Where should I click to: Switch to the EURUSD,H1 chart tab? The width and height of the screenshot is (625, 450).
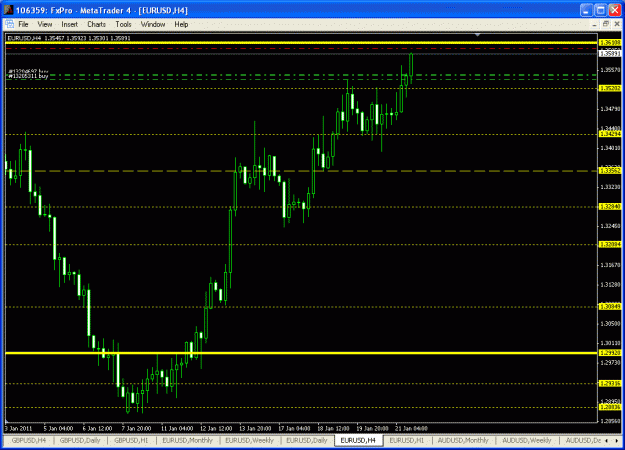click(407, 440)
